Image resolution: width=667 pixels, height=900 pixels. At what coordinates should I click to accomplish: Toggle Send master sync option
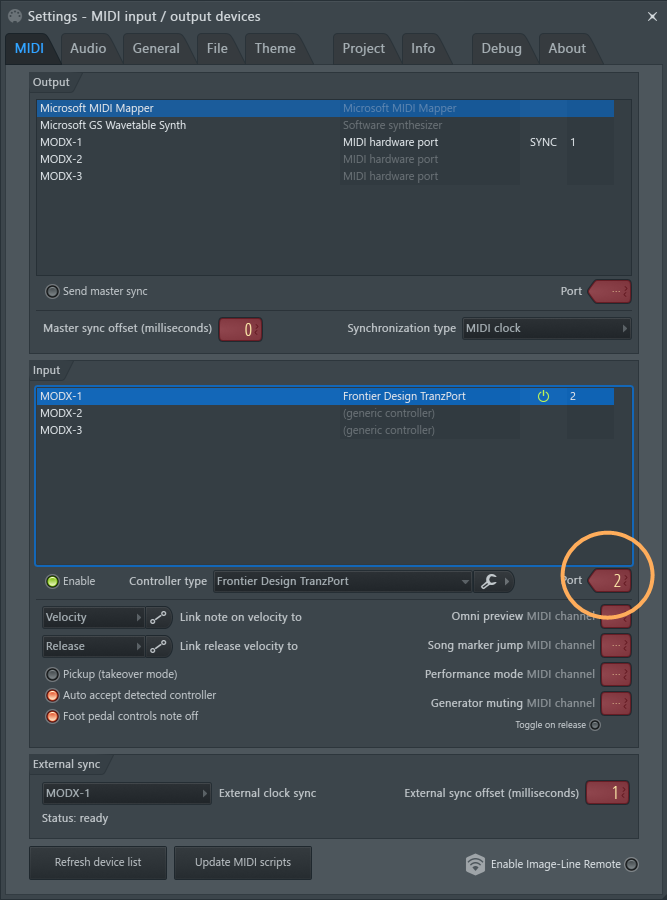coord(52,292)
